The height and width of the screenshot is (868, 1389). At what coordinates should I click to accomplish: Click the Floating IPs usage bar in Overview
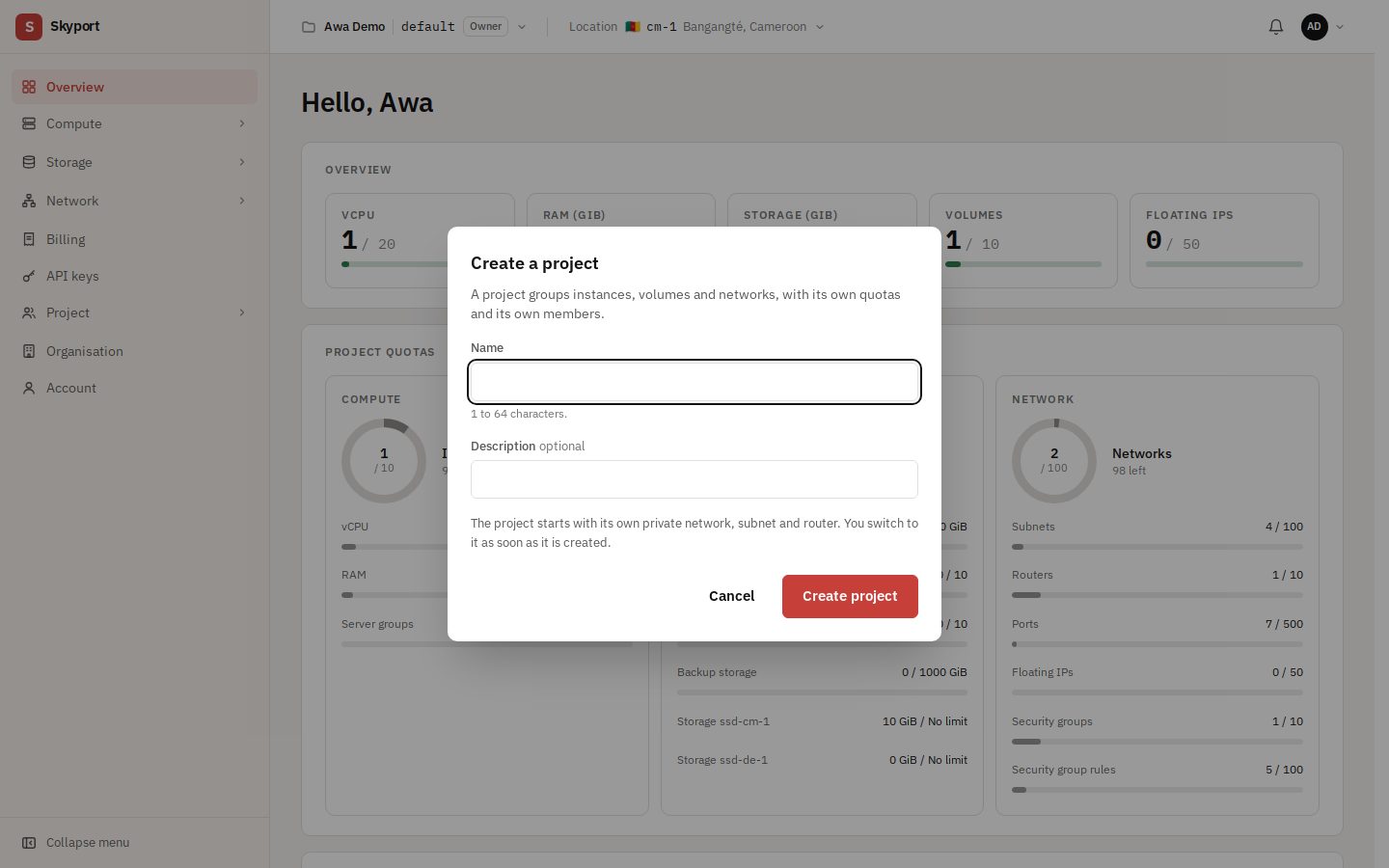[x=1224, y=264]
